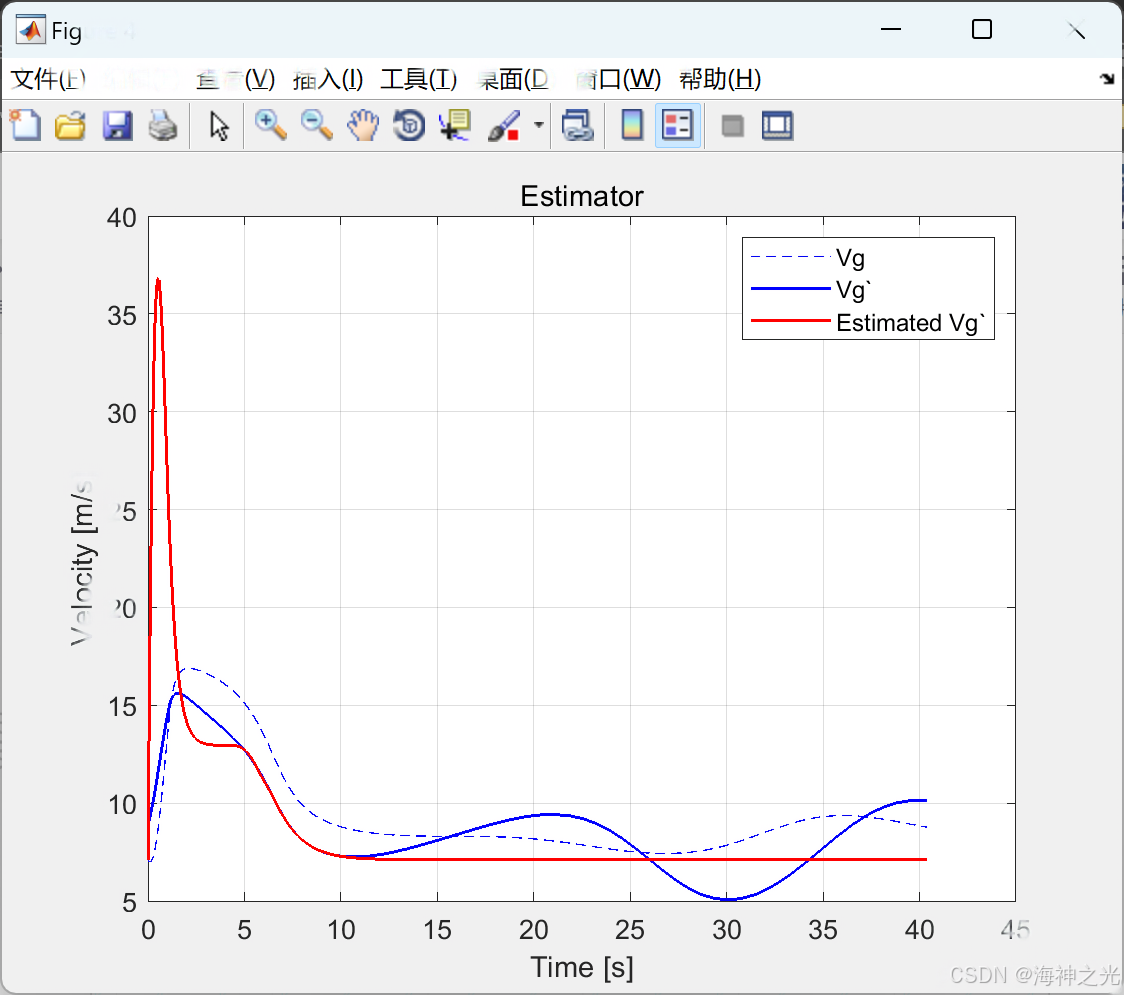Click the solid blue curve minimum near 30 s
The width and height of the screenshot is (1124, 995).
727,898
